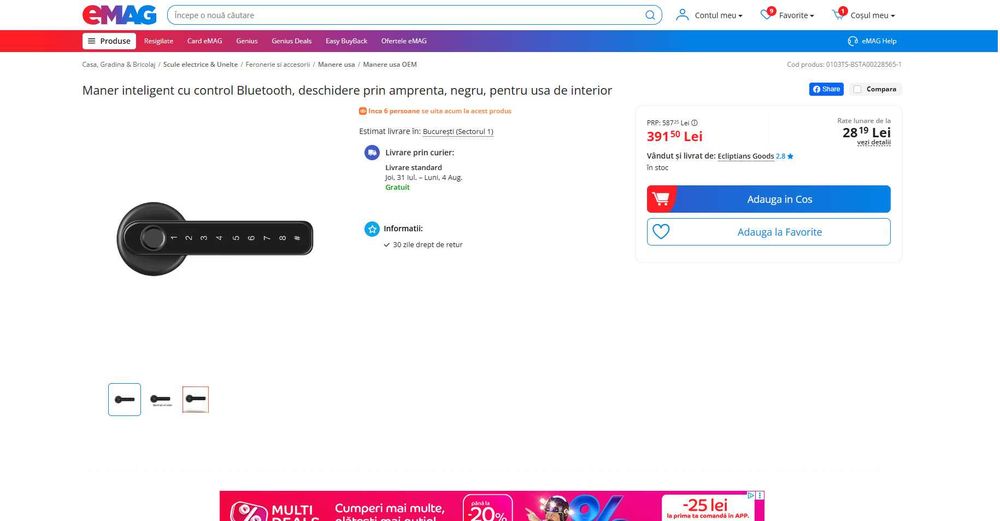This screenshot has height=521, width=1000.
Task: Click the Adauga la Favorite button
Action: click(x=768, y=232)
